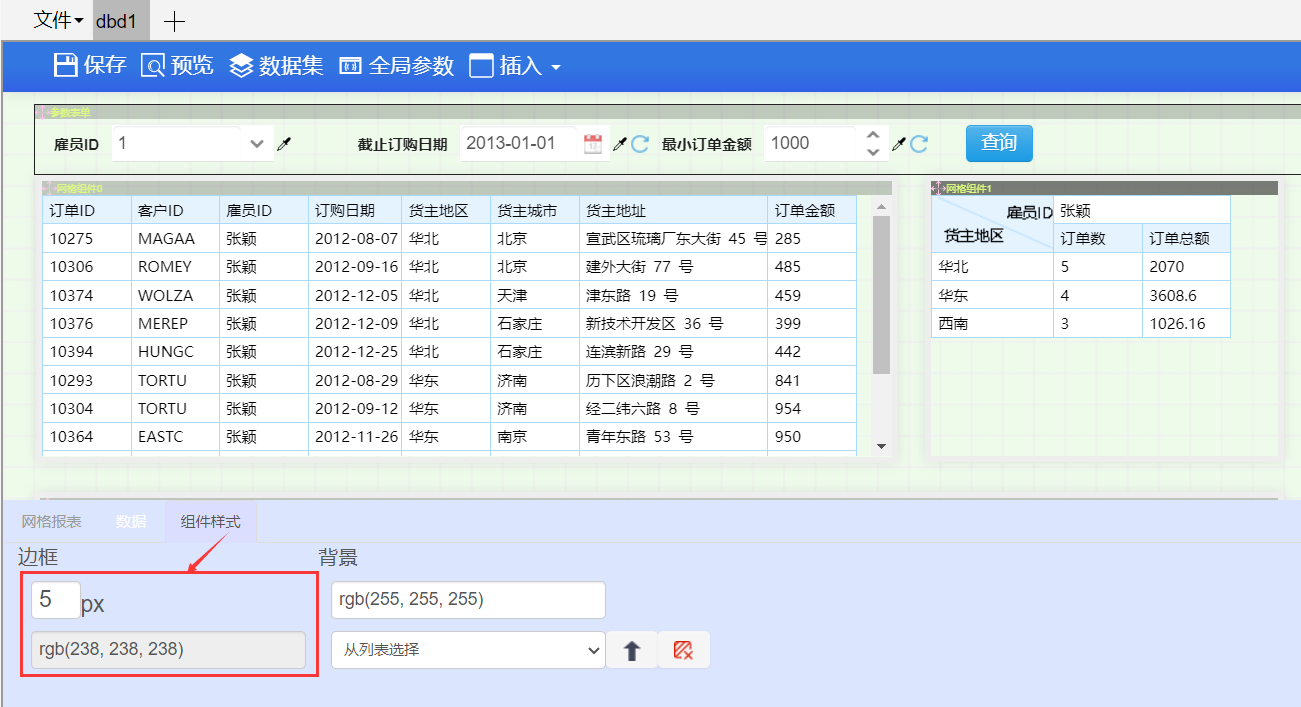Click the refresh icon beside 最小订单金额
The image size is (1301, 707).
click(919, 144)
